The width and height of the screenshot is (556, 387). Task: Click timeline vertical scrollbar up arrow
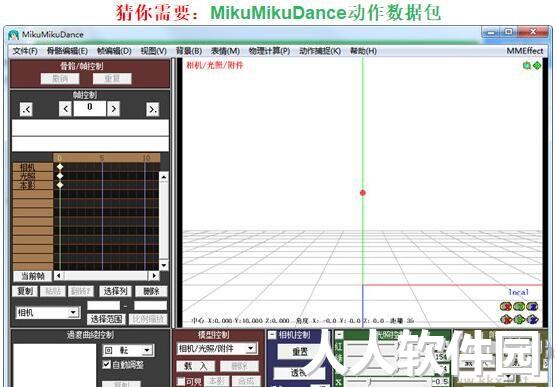(x=163, y=177)
